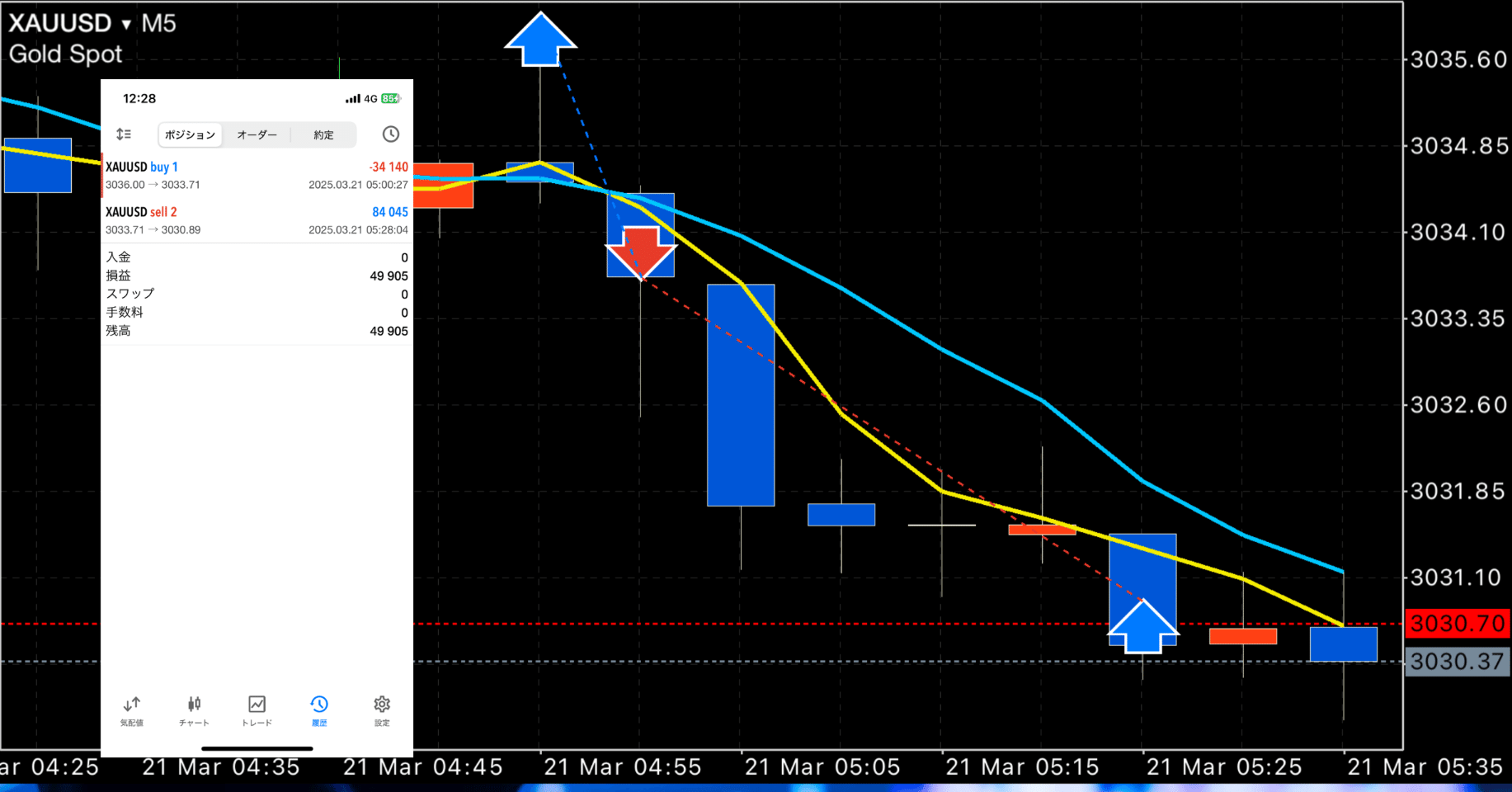Open the sort order icon
The width and height of the screenshot is (1512, 792).
tap(124, 134)
